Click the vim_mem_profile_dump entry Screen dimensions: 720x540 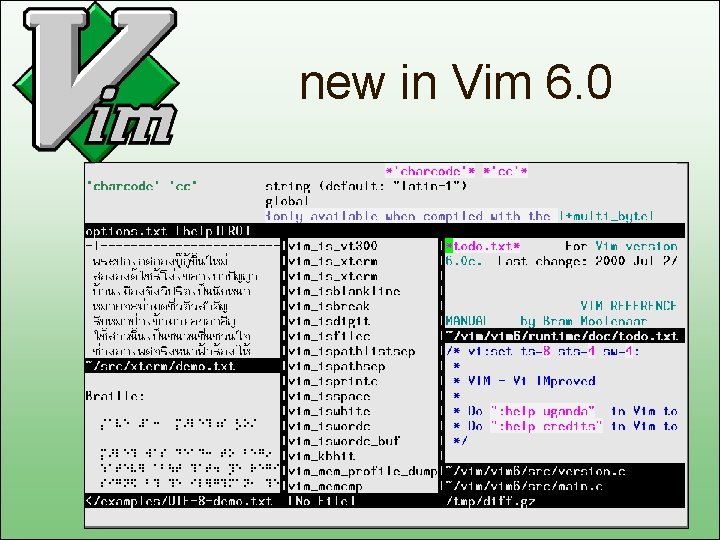point(362,471)
